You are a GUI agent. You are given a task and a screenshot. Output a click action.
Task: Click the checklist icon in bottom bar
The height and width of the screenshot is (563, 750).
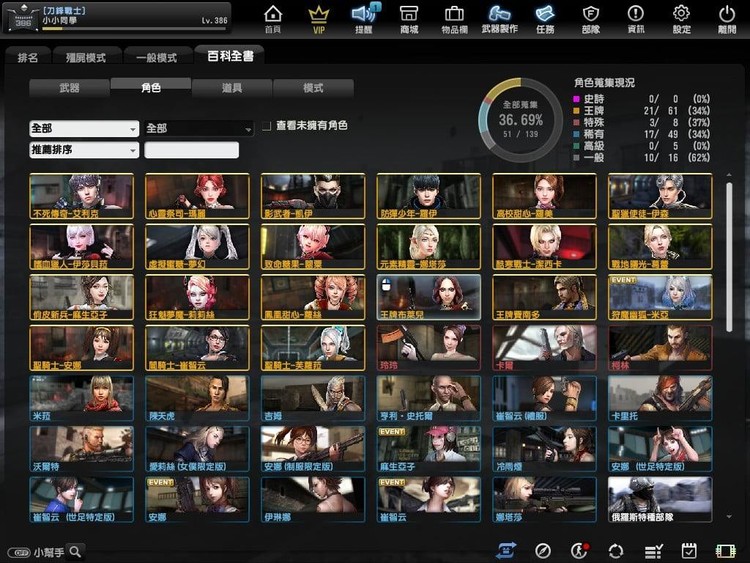653,552
